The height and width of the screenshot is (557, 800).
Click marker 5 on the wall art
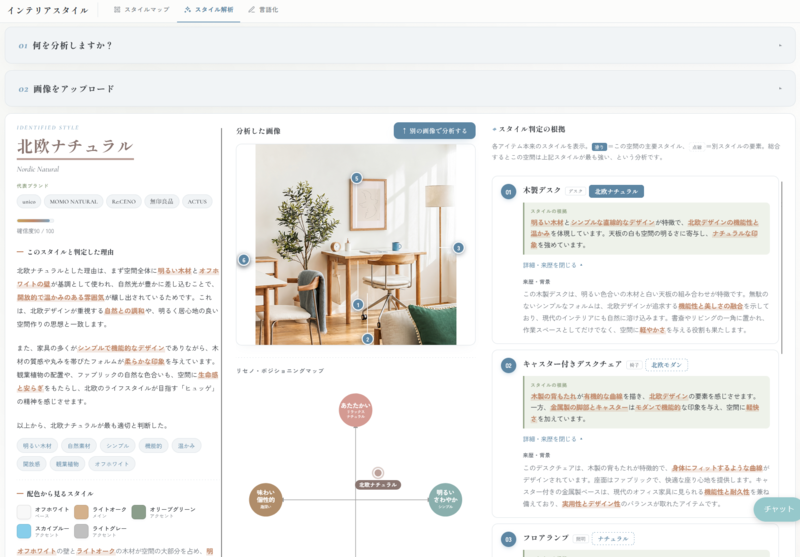click(357, 178)
